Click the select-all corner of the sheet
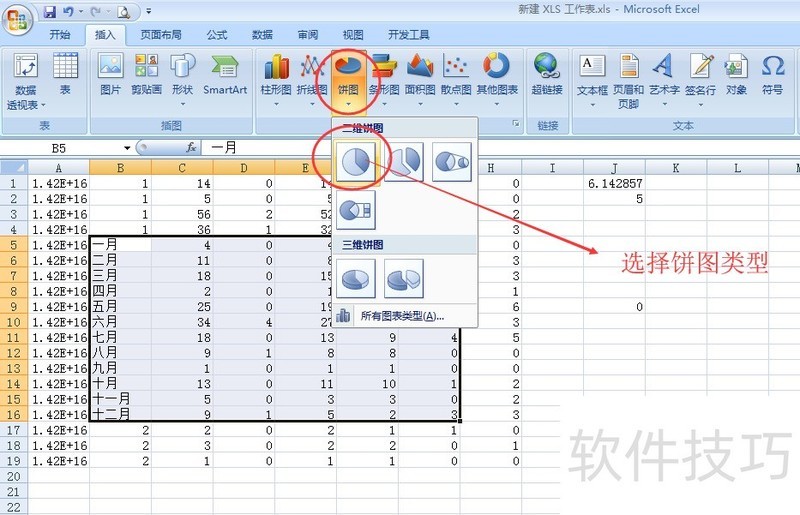 click(x=14, y=167)
